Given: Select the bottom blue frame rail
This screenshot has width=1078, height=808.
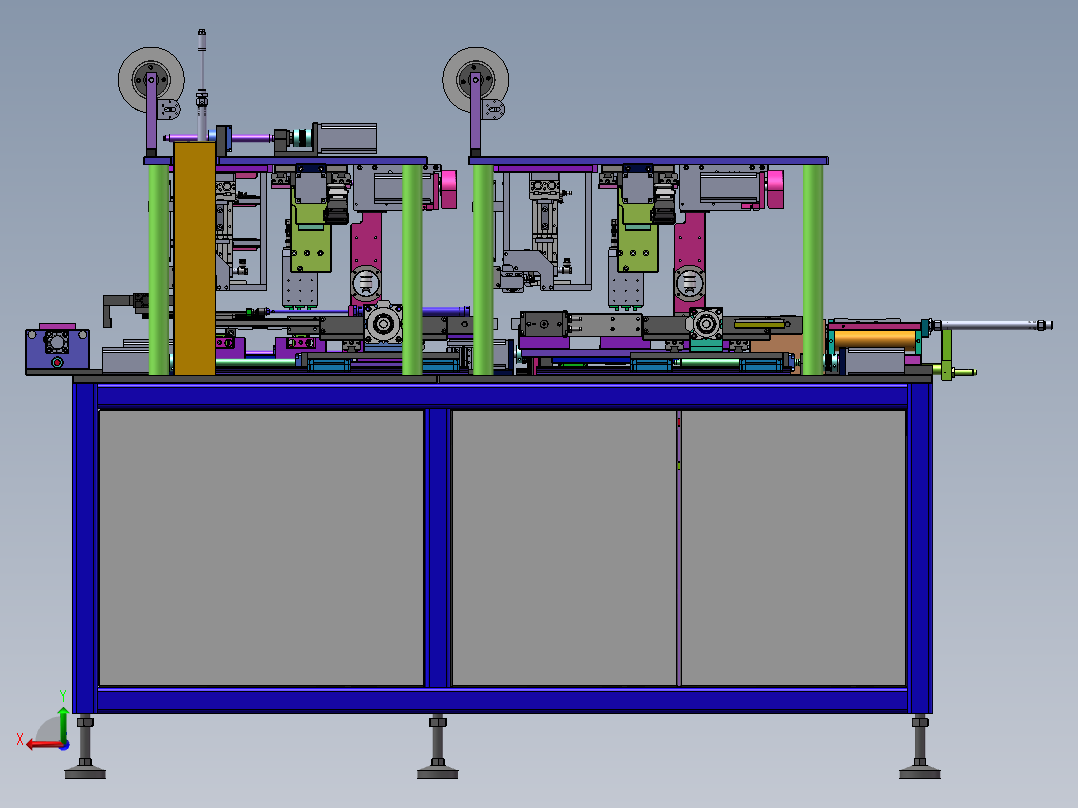Looking at the screenshot, I should tap(502, 699).
